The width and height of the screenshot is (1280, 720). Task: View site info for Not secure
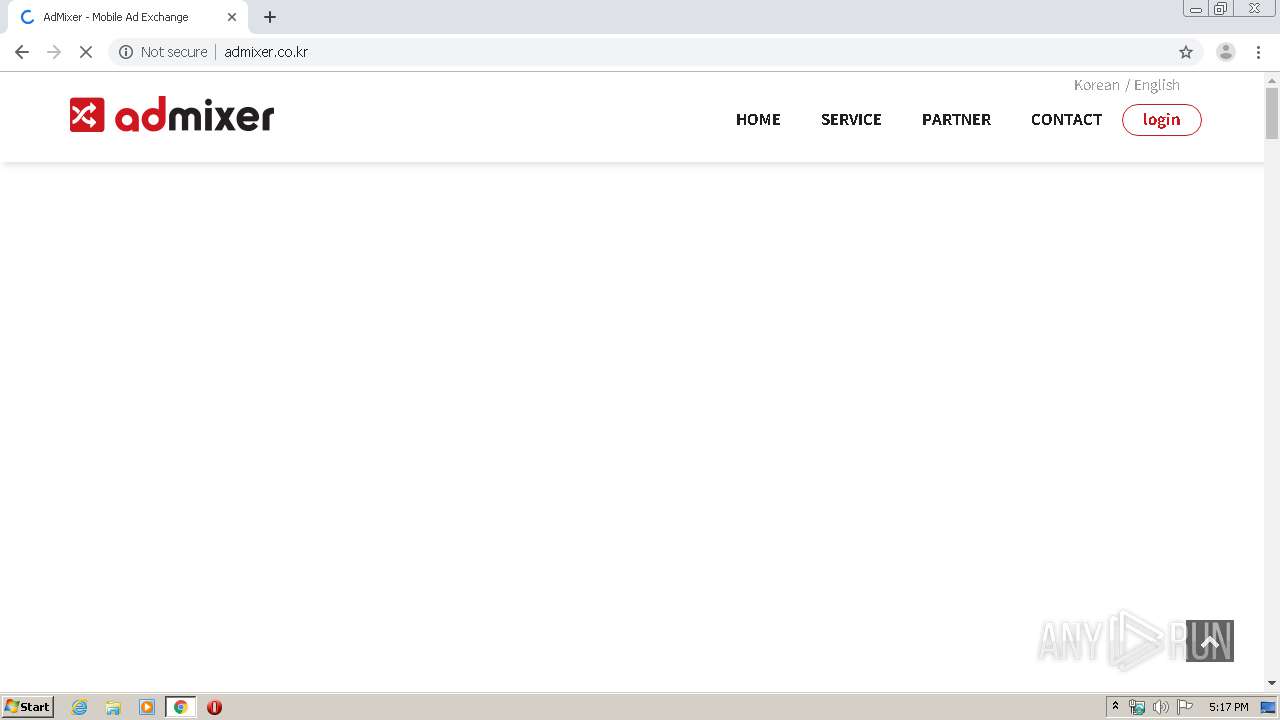point(163,52)
